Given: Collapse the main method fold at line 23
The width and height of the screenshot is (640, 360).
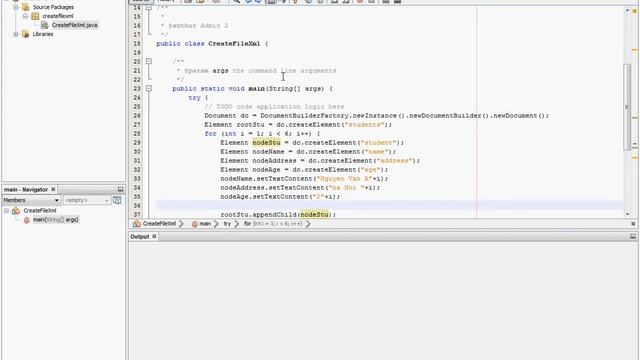Looking at the screenshot, I should click(x=149, y=88).
